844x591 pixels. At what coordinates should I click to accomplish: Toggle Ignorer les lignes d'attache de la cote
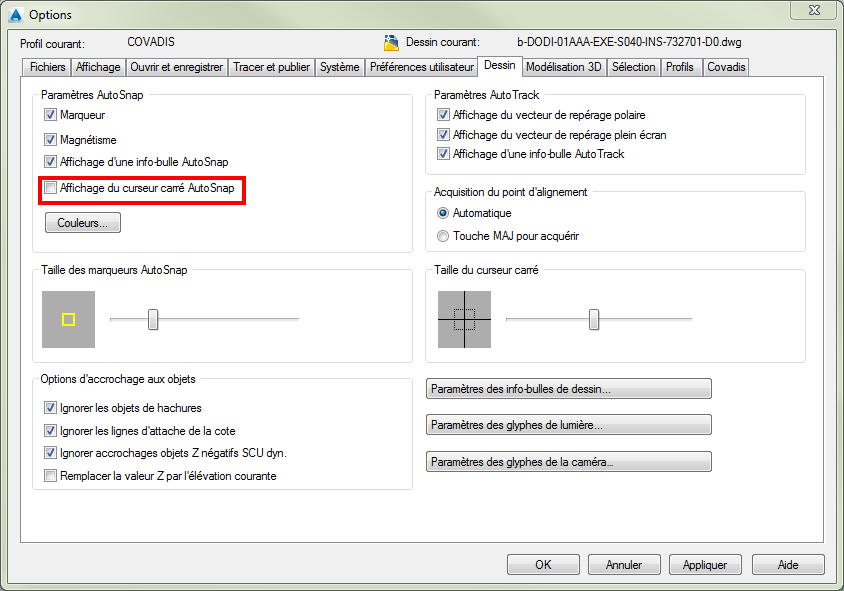pos(50,431)
